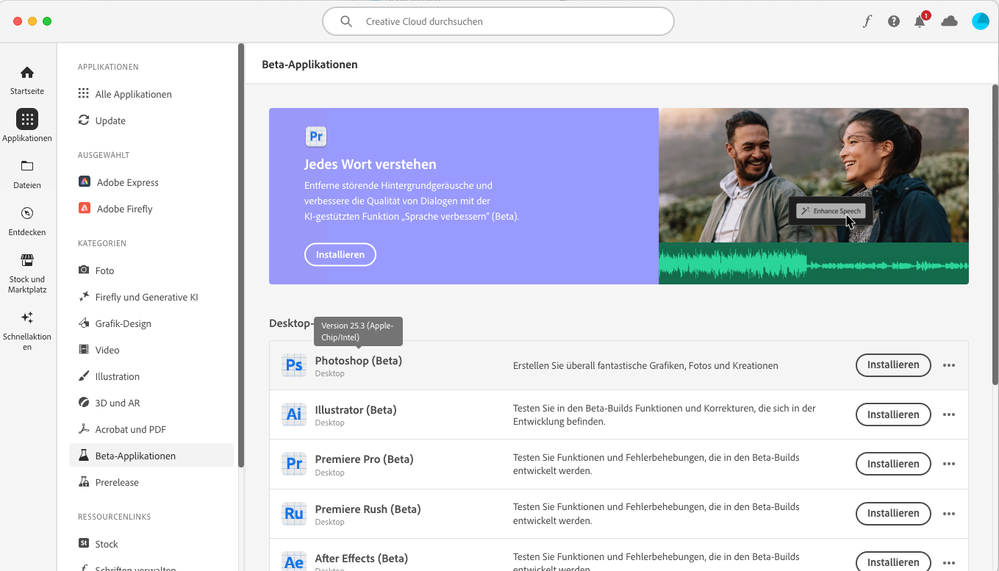Open the Prerelease category
The height and width of the screenshot is (571, 999).
[151, 482]
